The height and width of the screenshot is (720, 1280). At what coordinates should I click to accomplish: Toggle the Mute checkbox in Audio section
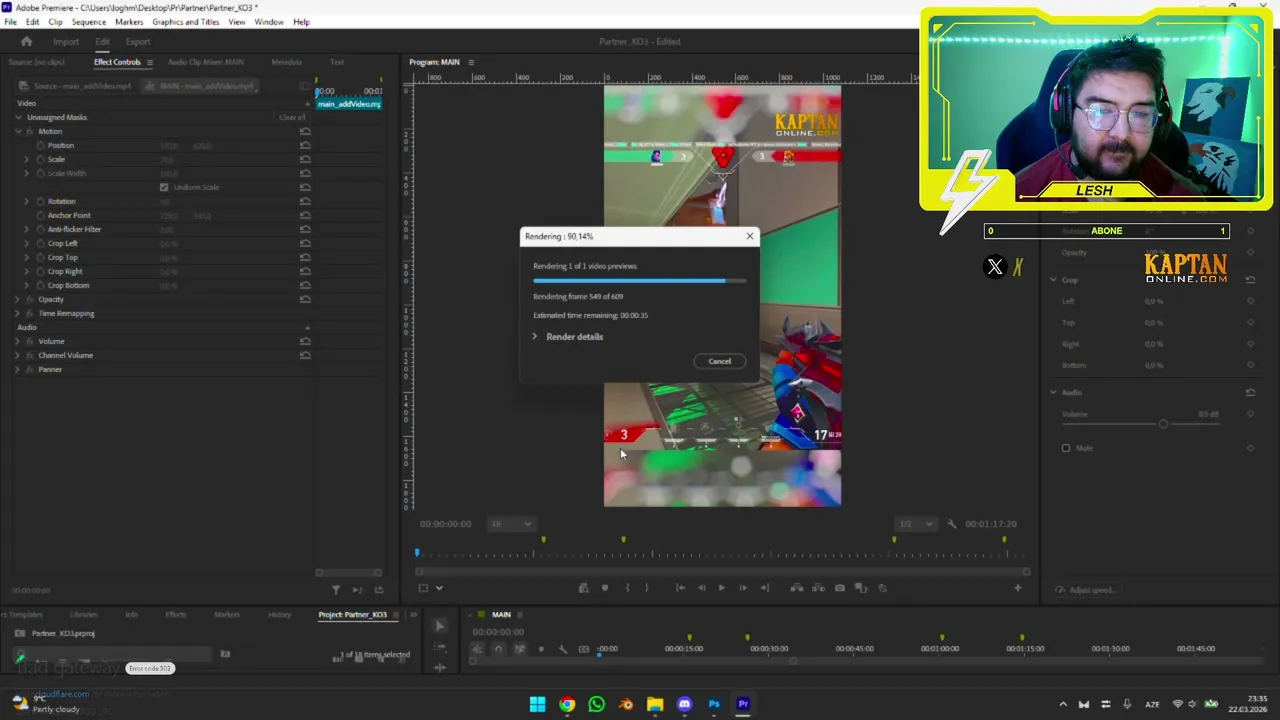pyautogui.click(x=1066, y=448)
